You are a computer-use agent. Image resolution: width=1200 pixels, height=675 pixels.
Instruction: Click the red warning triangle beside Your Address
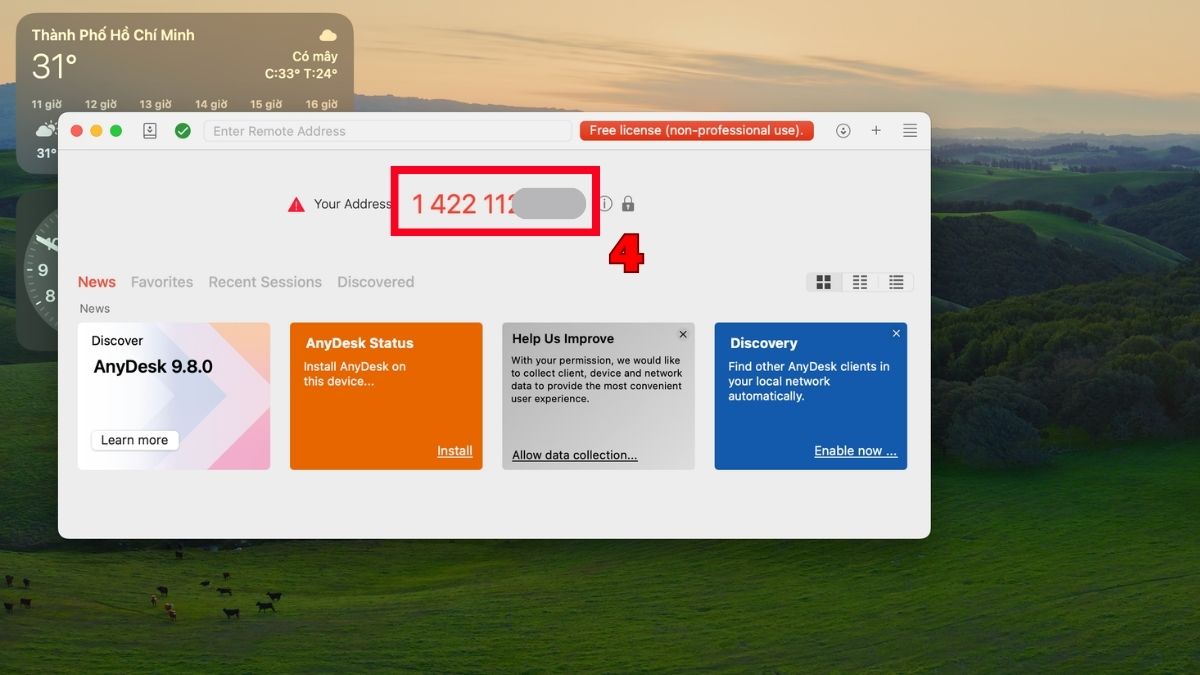click(x=296, y=204)
